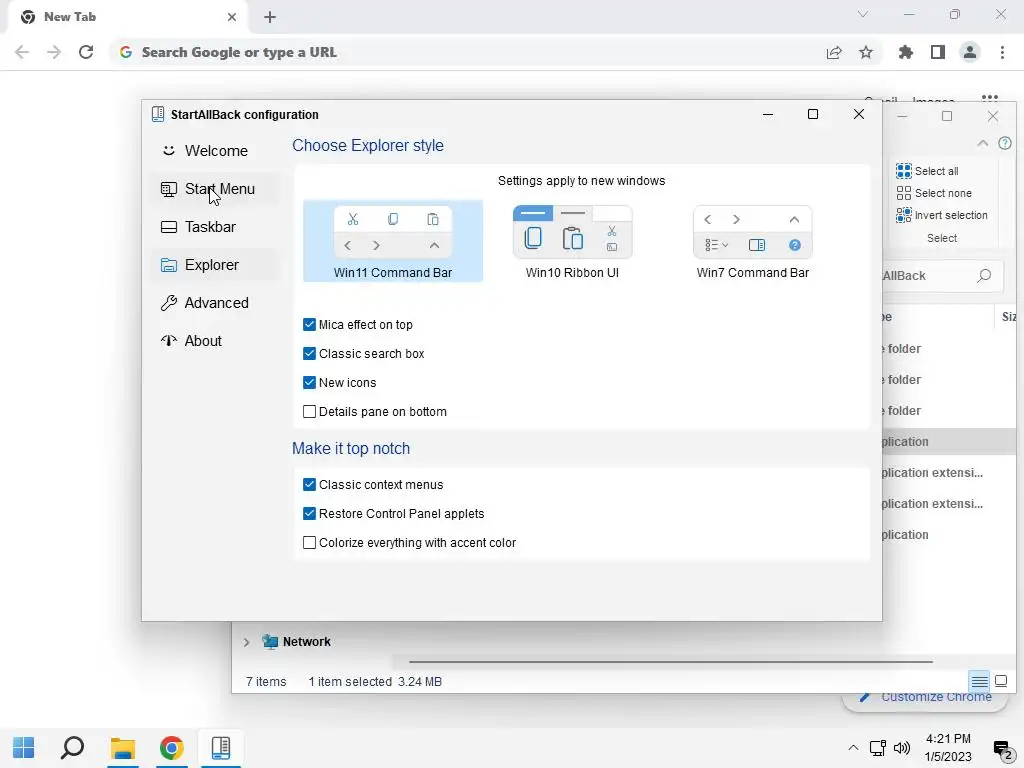Click Invert selection in Explorer window
This screenshot has width=1024, height=768.
[x=942, y=216]
